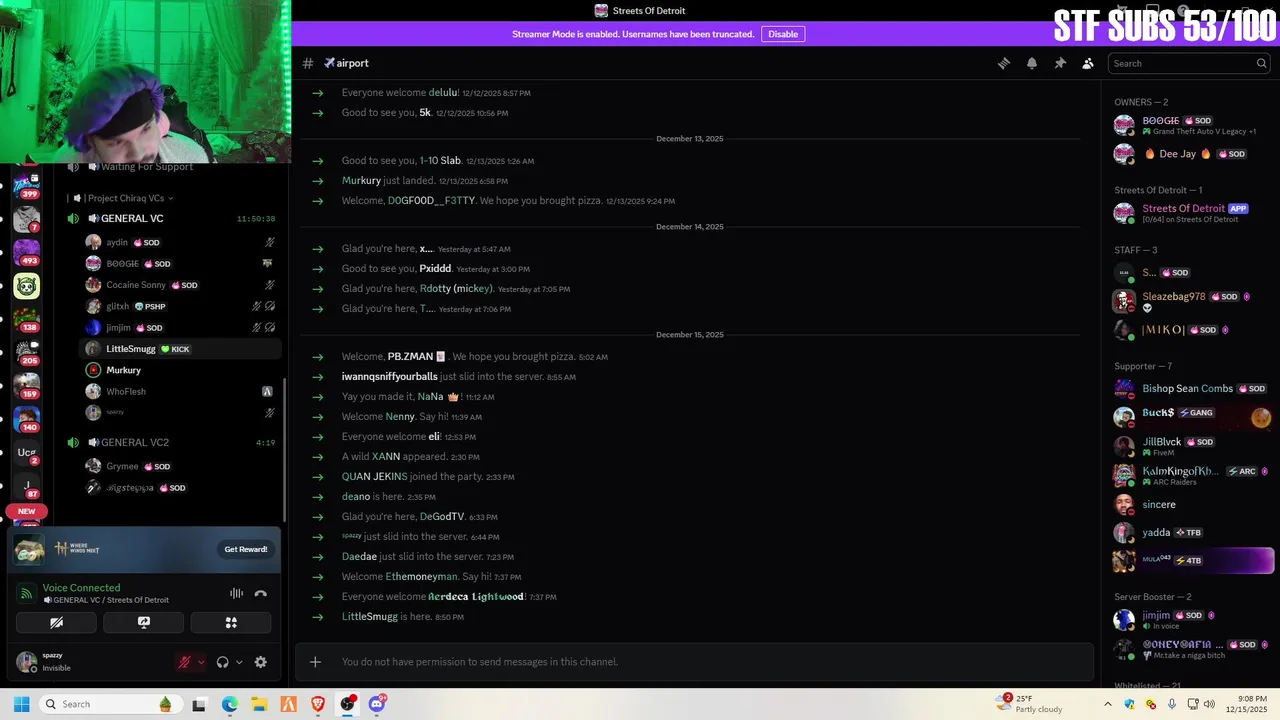Click QUAN JEKINS name in join message
Image resolution: width=1280 pixels, height=720 pixels.
click(x=374, y=477)
